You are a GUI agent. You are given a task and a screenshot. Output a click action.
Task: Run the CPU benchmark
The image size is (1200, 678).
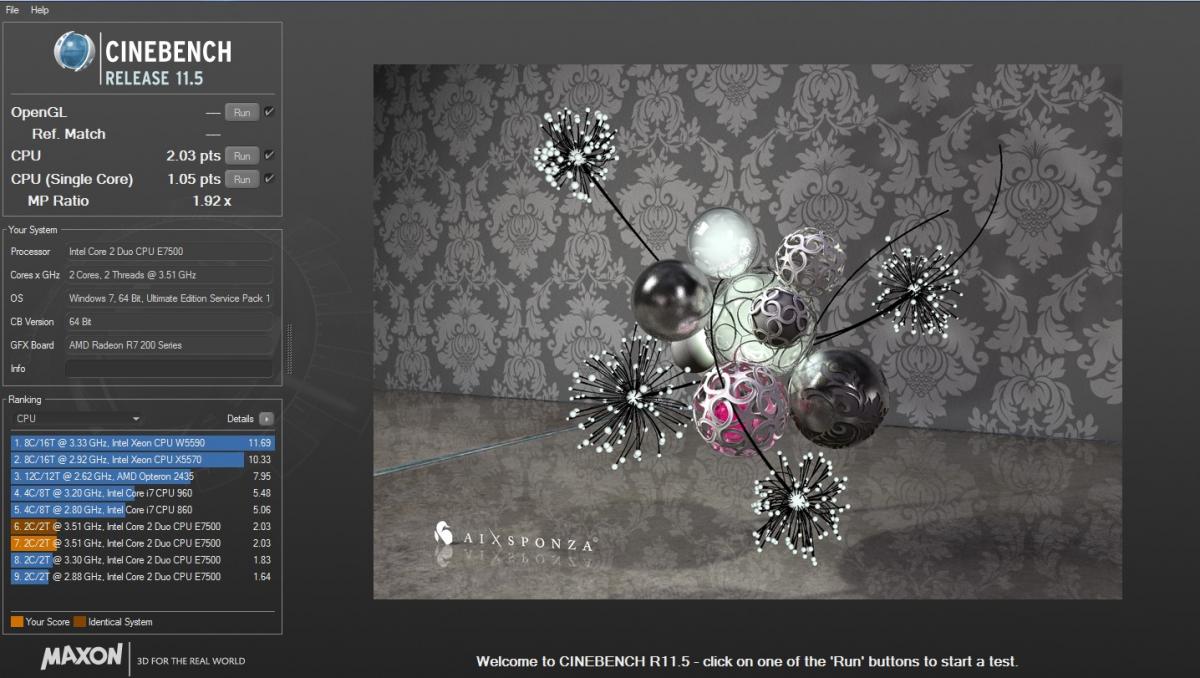point(242,156)
